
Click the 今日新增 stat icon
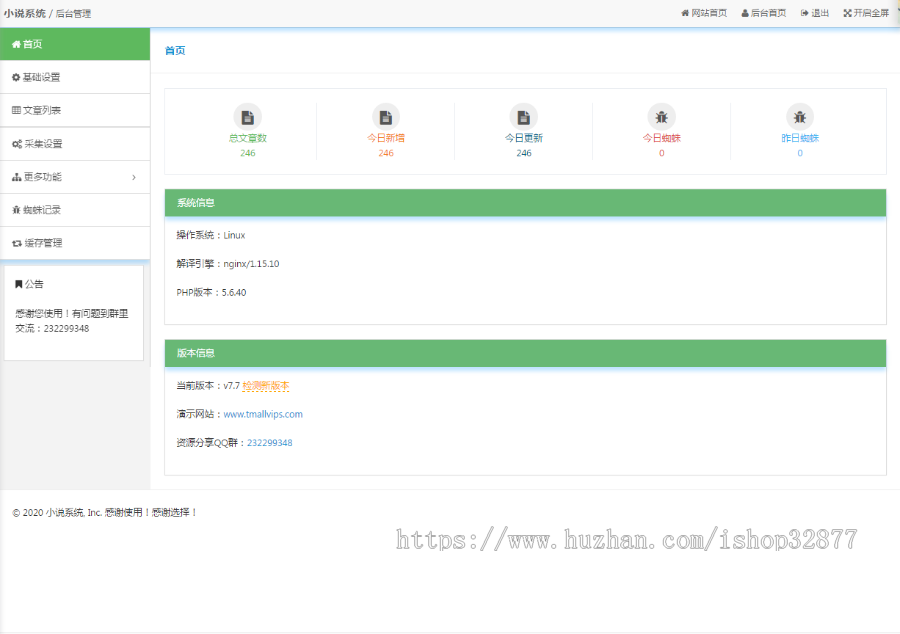tap(385, 115)
